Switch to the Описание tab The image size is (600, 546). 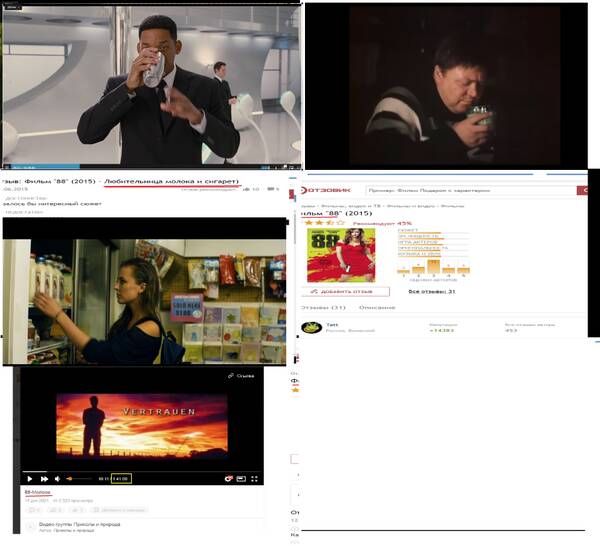point(377,308)
